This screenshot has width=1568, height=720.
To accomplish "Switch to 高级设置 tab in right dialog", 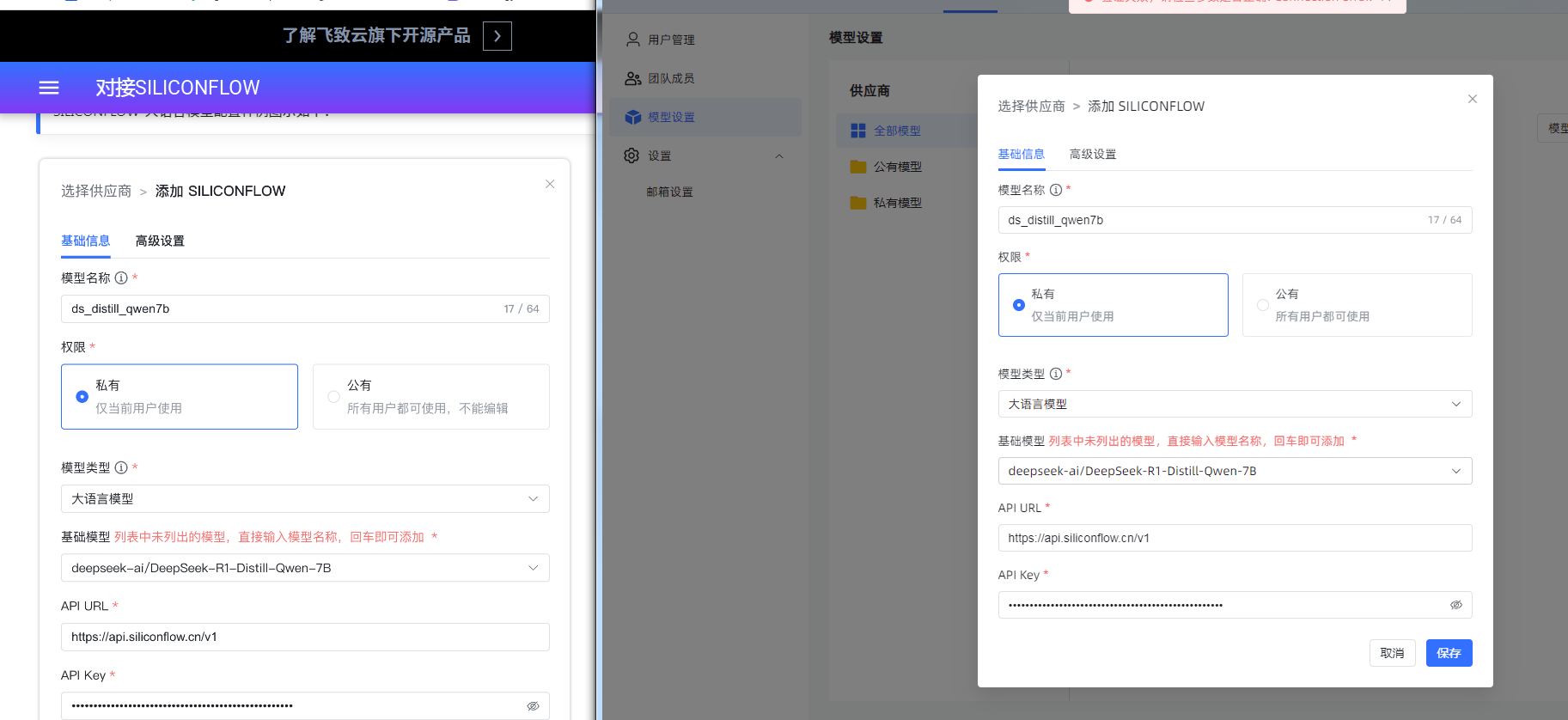I will point(1093,154).
